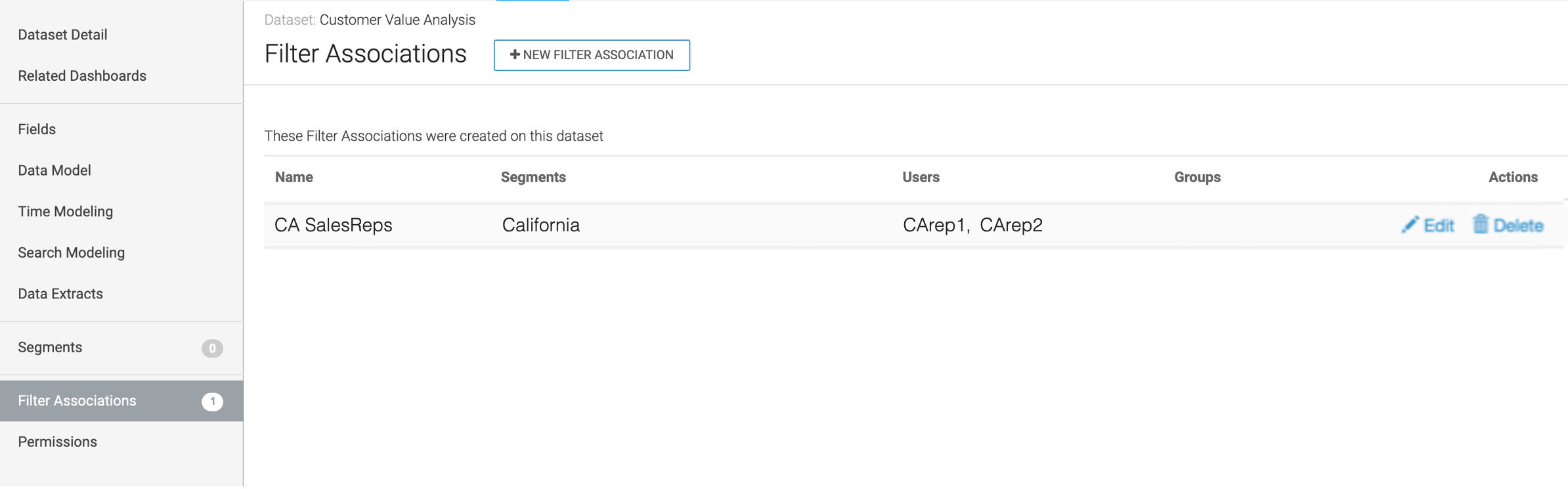This screenshot has height=489, width=1568.
Task: Go to Related Dashboards
Action: pyautogui.click(x=82, y=76)
